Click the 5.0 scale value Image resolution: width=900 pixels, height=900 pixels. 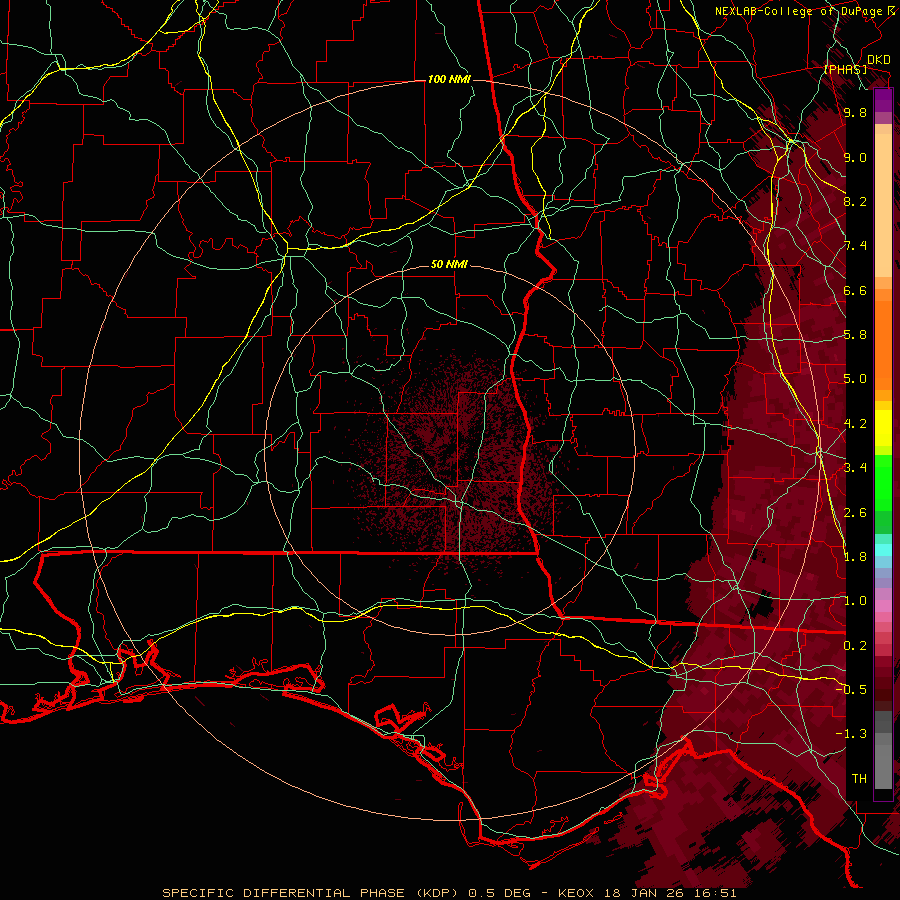[855, 379]
